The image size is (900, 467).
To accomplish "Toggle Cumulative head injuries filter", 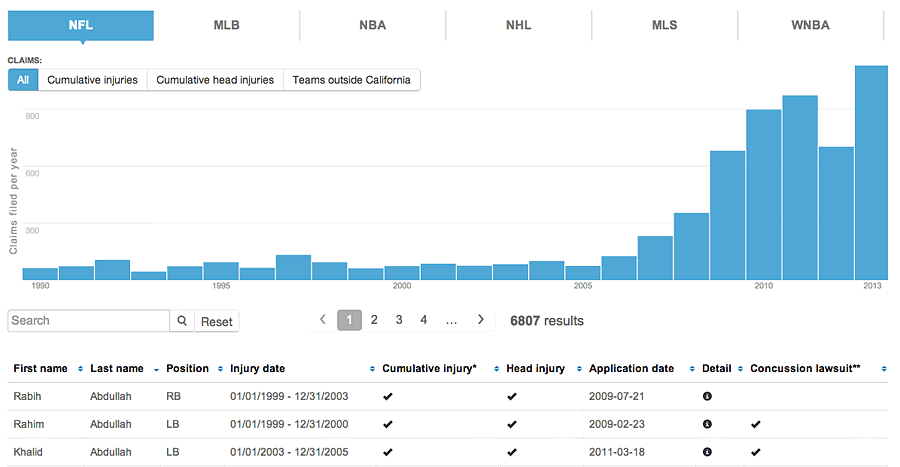I will pyautogui.click(x=215, y=80).
